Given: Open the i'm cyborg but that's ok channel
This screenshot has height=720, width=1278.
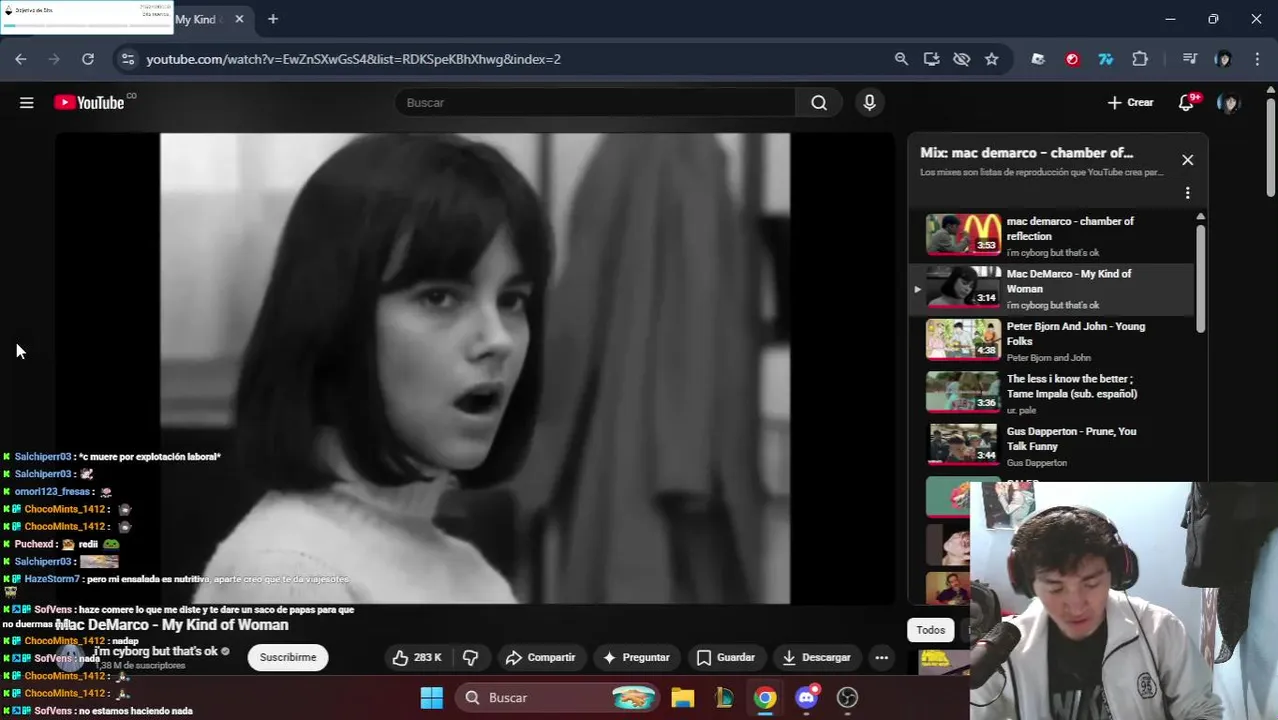Looking at the screenshot, I should [156, 651].
